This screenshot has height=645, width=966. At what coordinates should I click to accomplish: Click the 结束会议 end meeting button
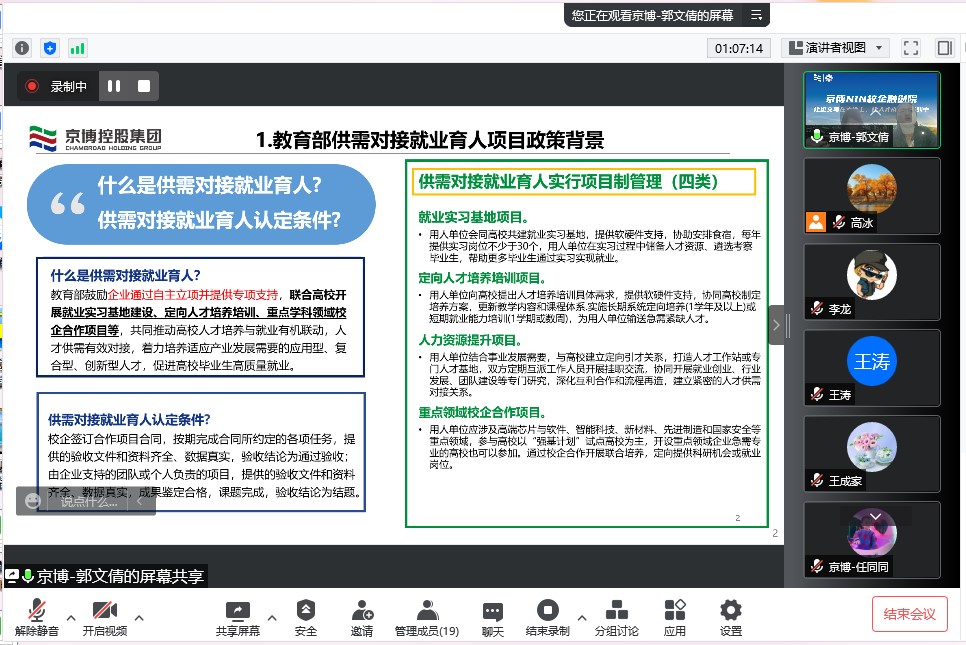(x=909, y=614)
